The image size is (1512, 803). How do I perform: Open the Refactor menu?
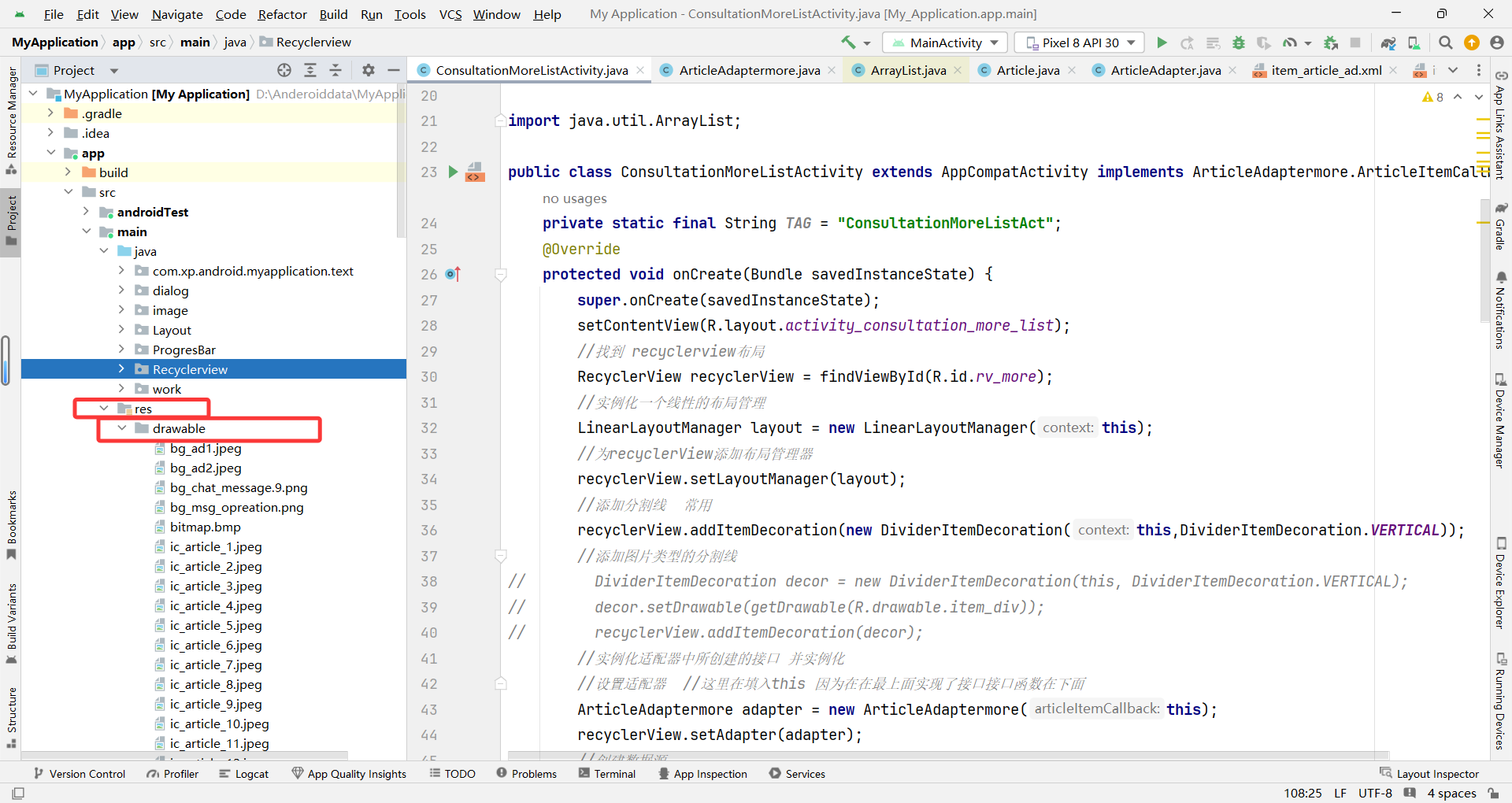pyautogui.click(x=282, y=14)
